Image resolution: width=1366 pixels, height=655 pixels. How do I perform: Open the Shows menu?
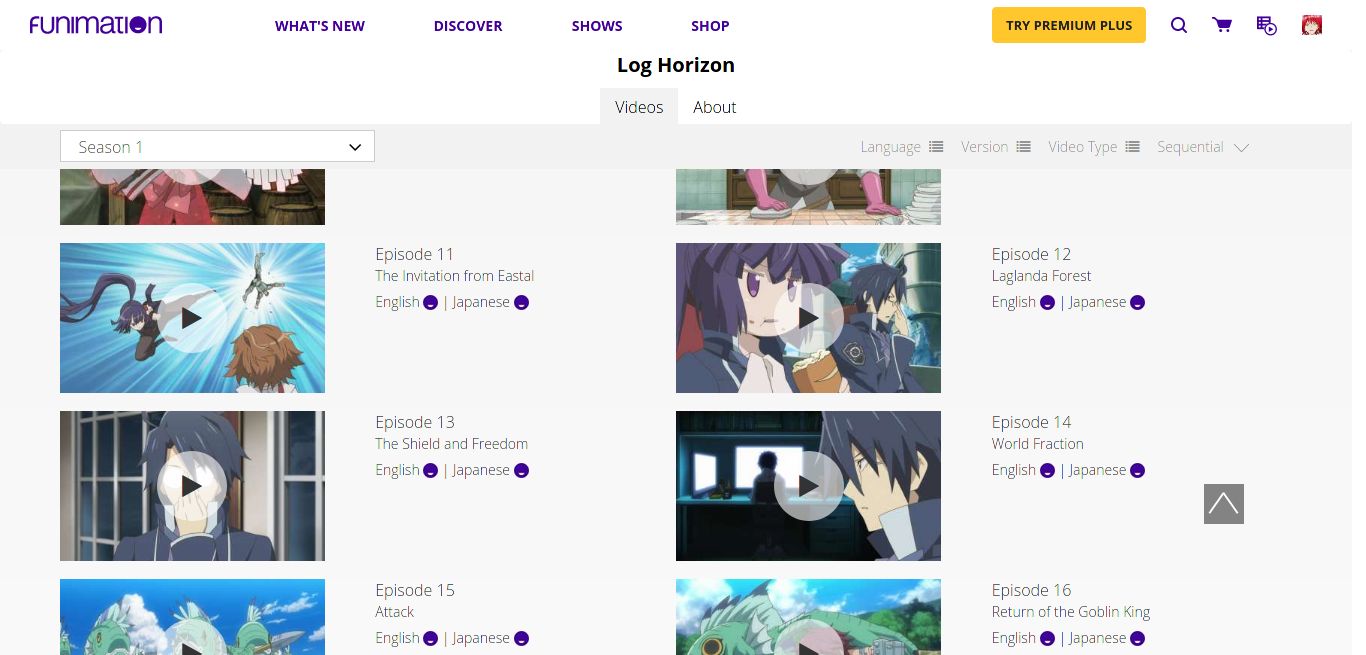[x=597, y=26]
